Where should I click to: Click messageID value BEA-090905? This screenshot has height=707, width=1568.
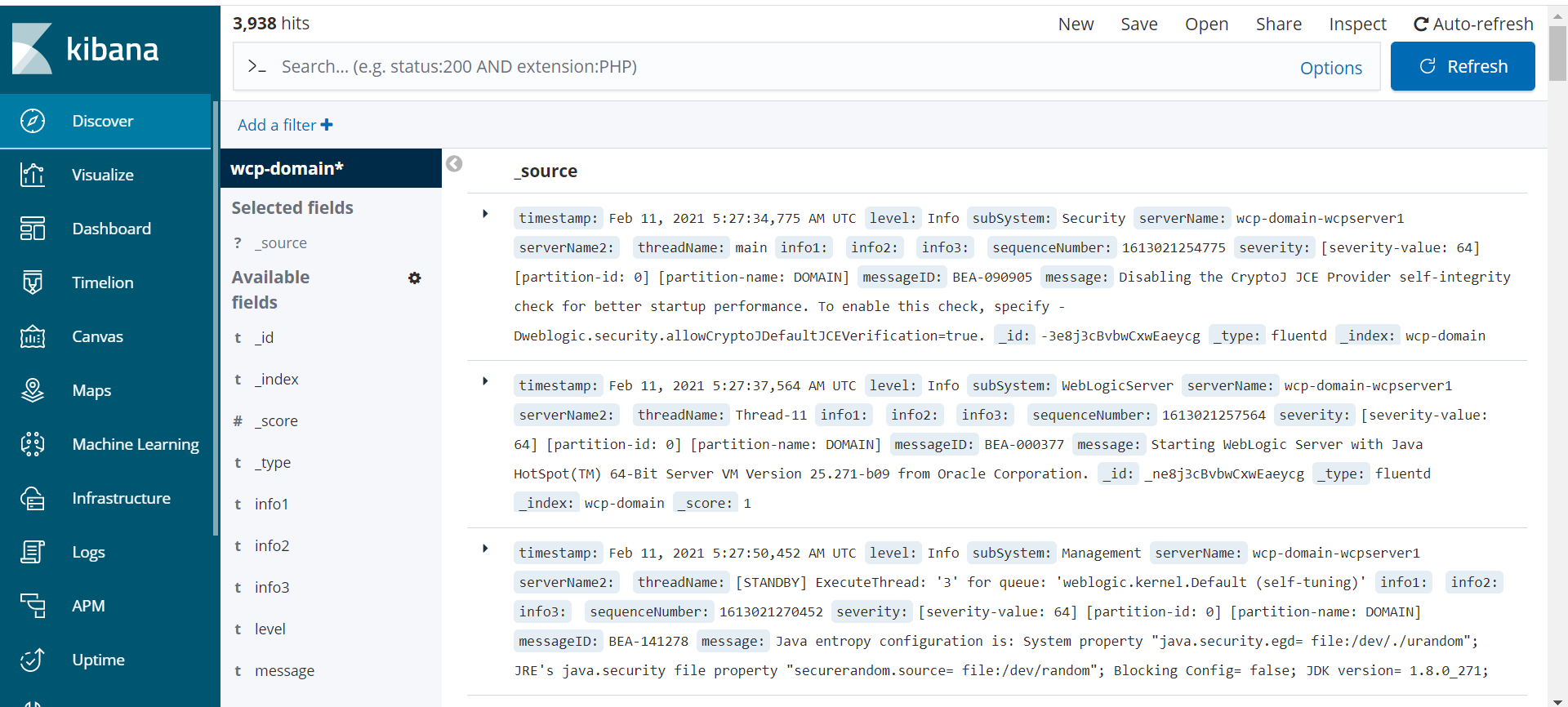(x=992, y=278)
